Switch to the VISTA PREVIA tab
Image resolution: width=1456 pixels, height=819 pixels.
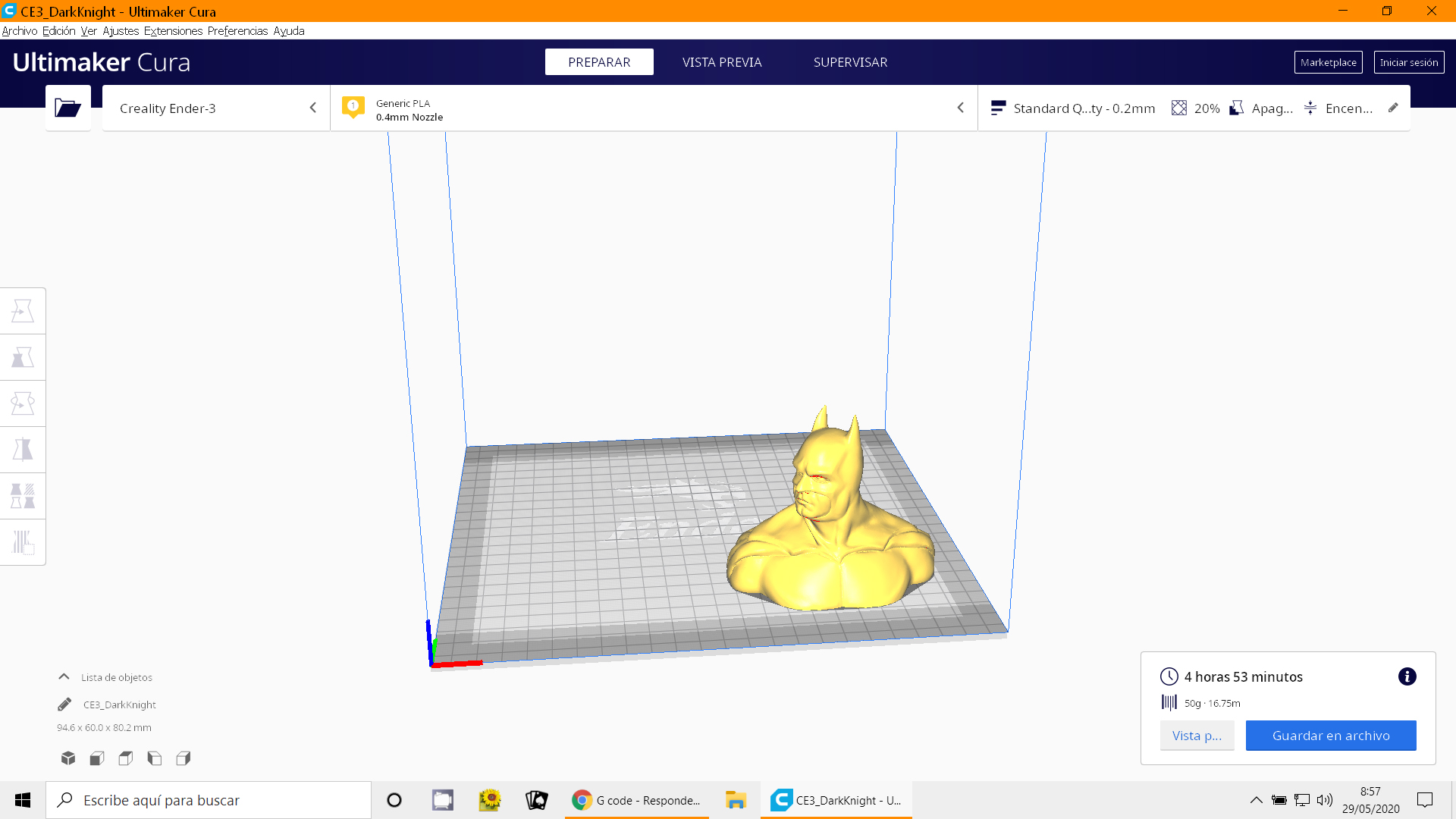click(x=721, y=62)
